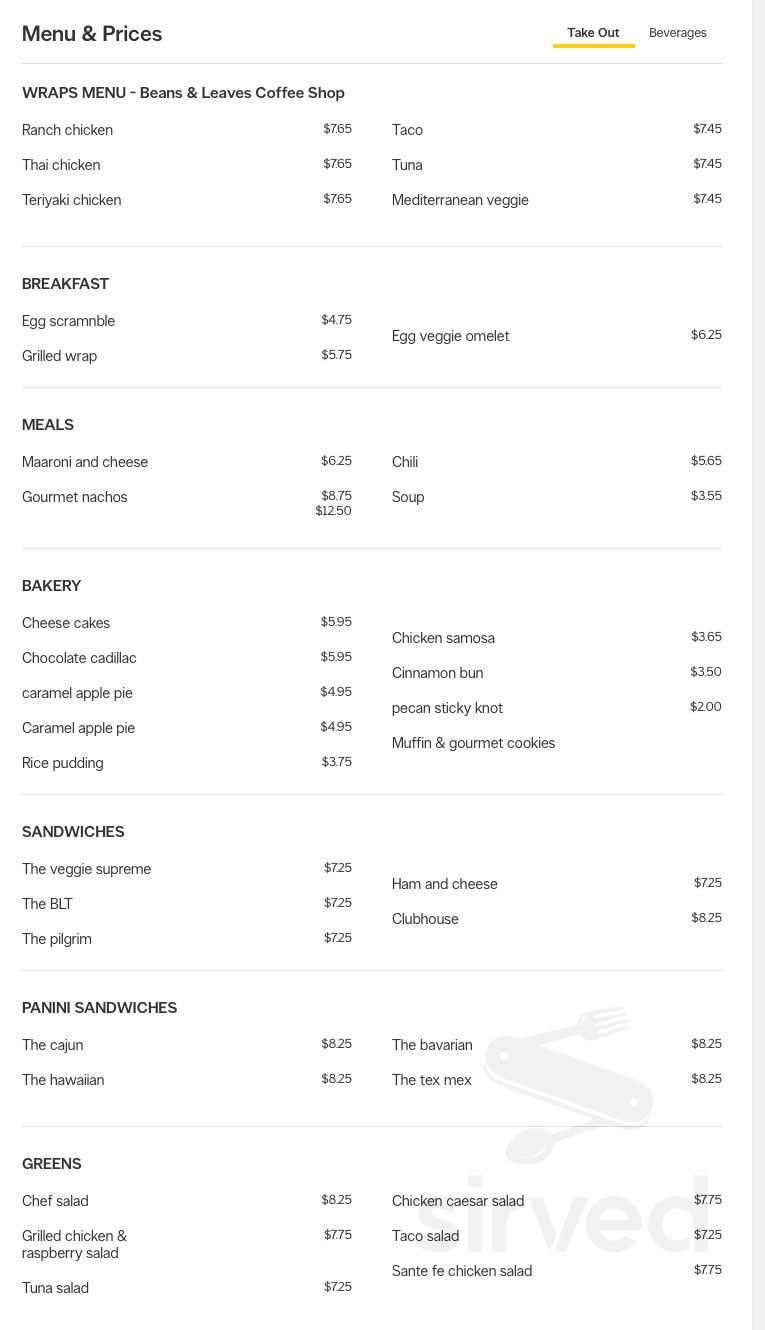Select the Thai chicken wrap
765x1330 pixels.
coord(61,165)
